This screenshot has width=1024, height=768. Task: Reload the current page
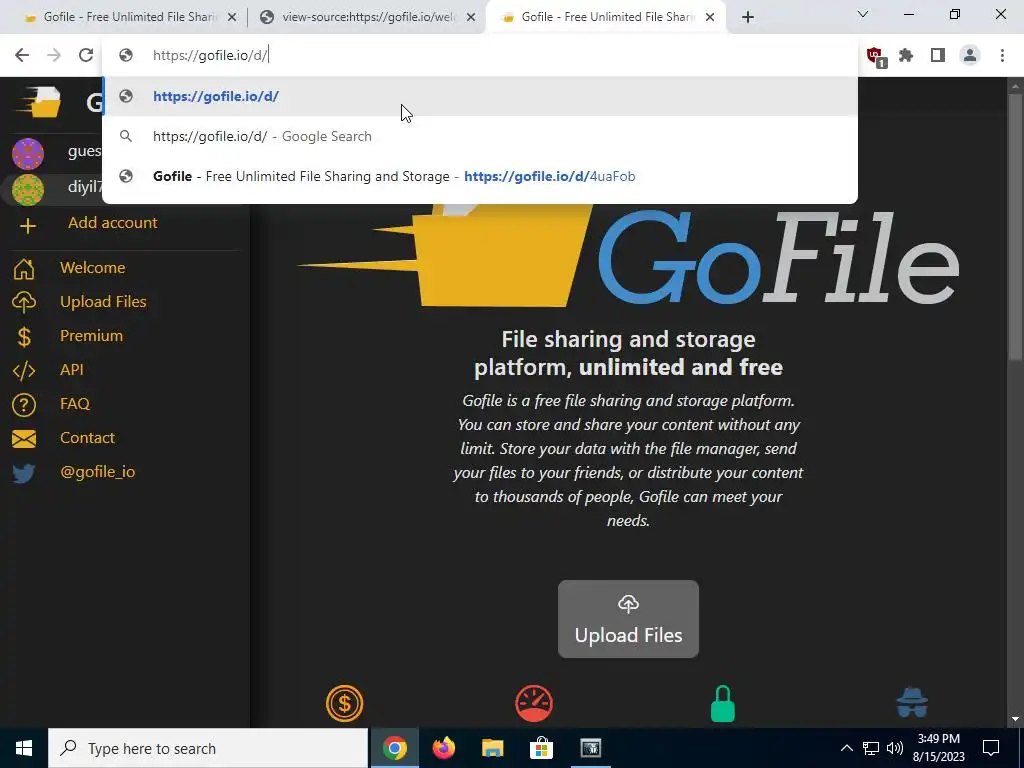86,56
